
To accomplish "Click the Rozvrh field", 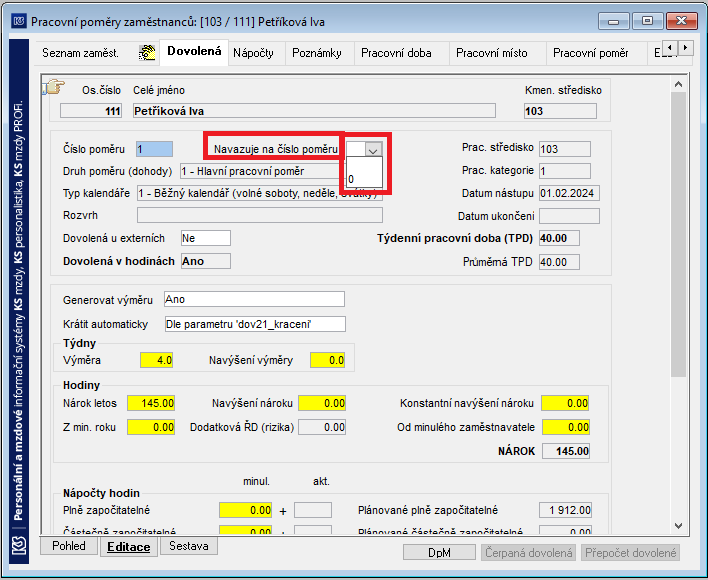I will point(260,215).
